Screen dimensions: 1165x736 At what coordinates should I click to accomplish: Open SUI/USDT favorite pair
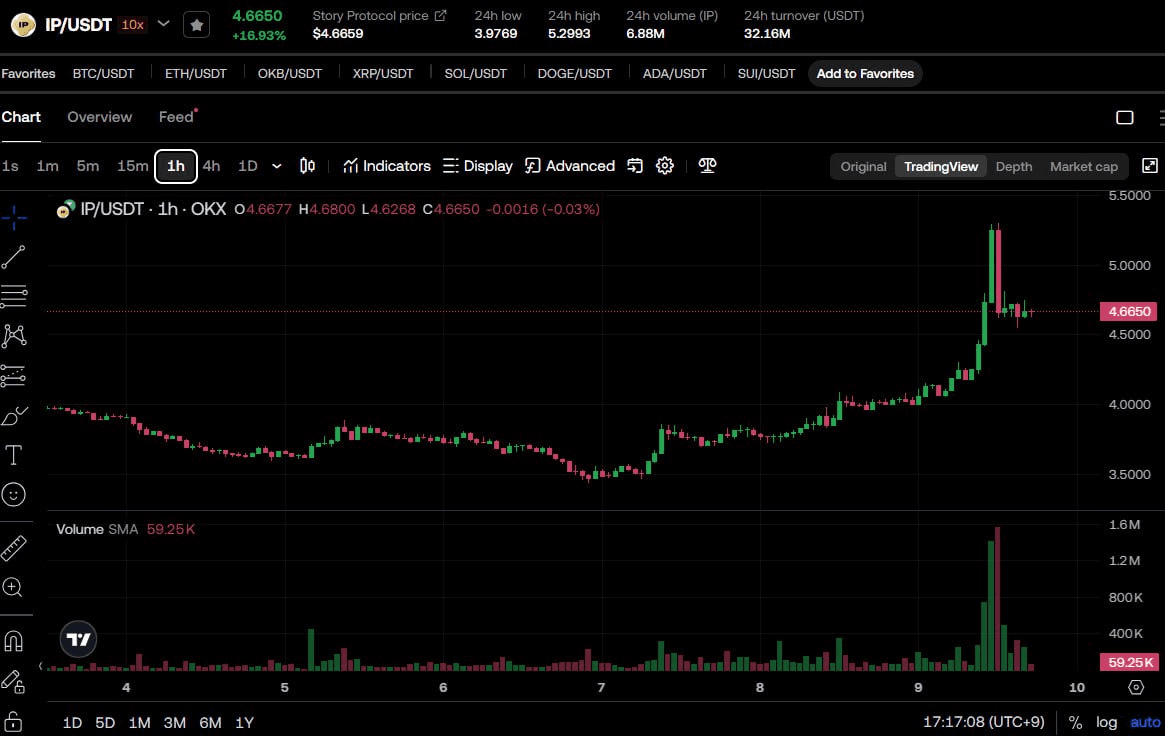(x=766, y=74)
